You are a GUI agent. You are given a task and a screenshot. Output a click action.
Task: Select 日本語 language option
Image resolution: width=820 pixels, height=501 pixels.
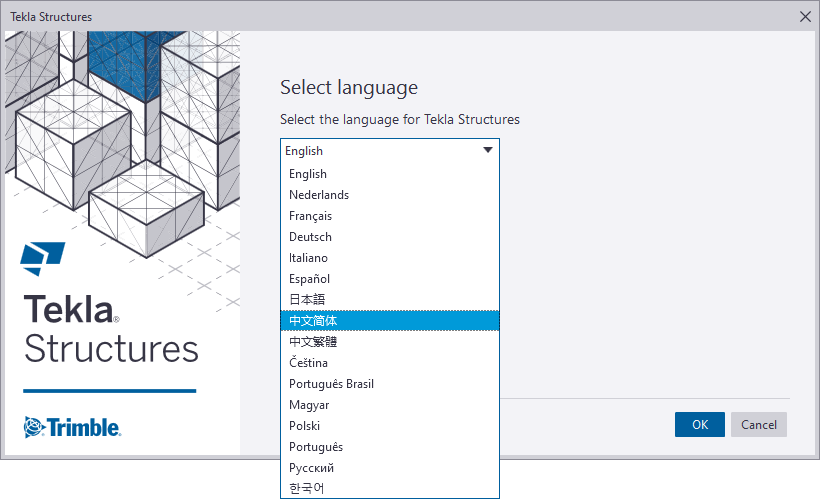click(x=390, y=300)
